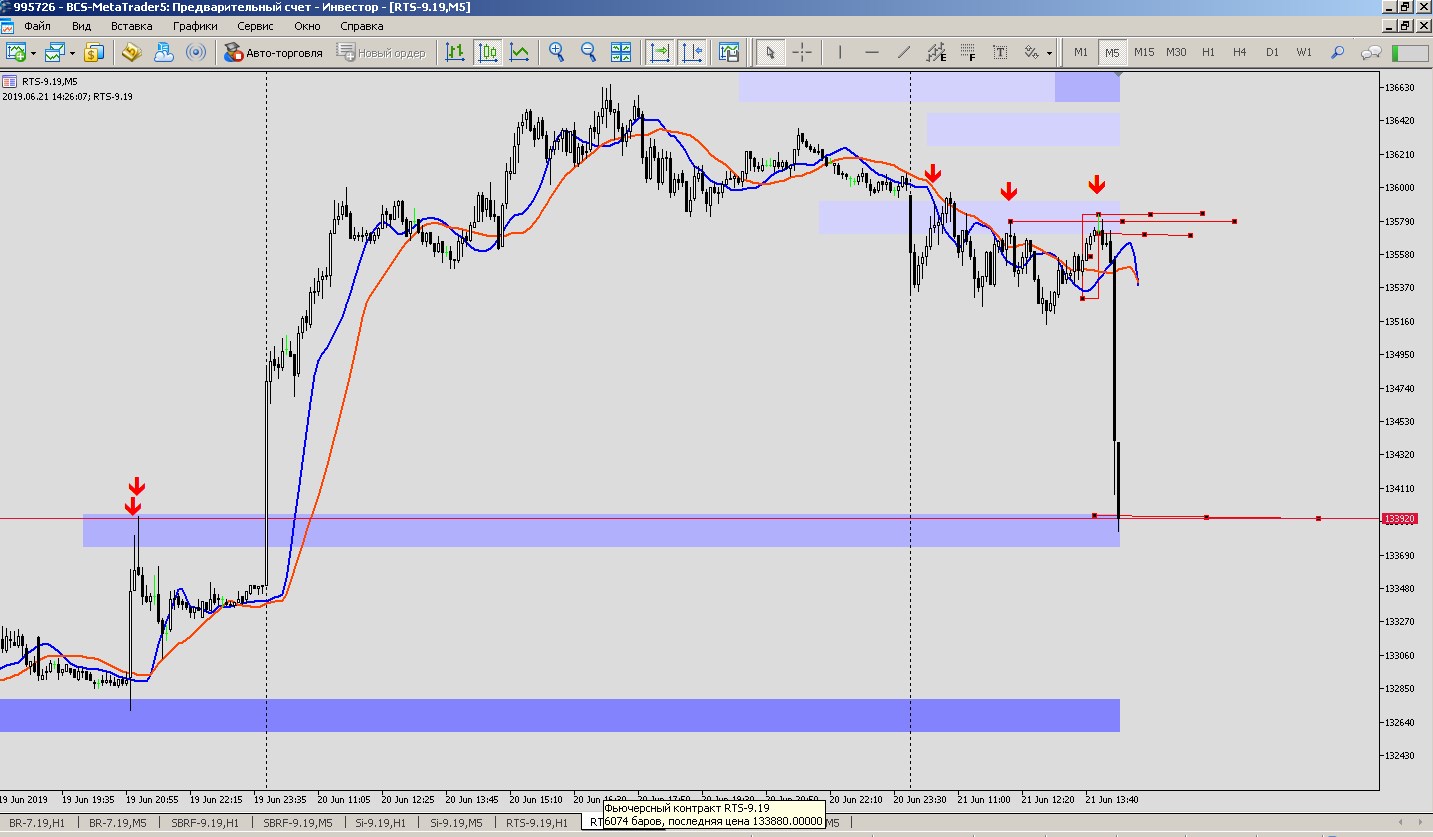Set timeframe to M1
This screenshot has width=1433, height=837.
click(1081, 52)
